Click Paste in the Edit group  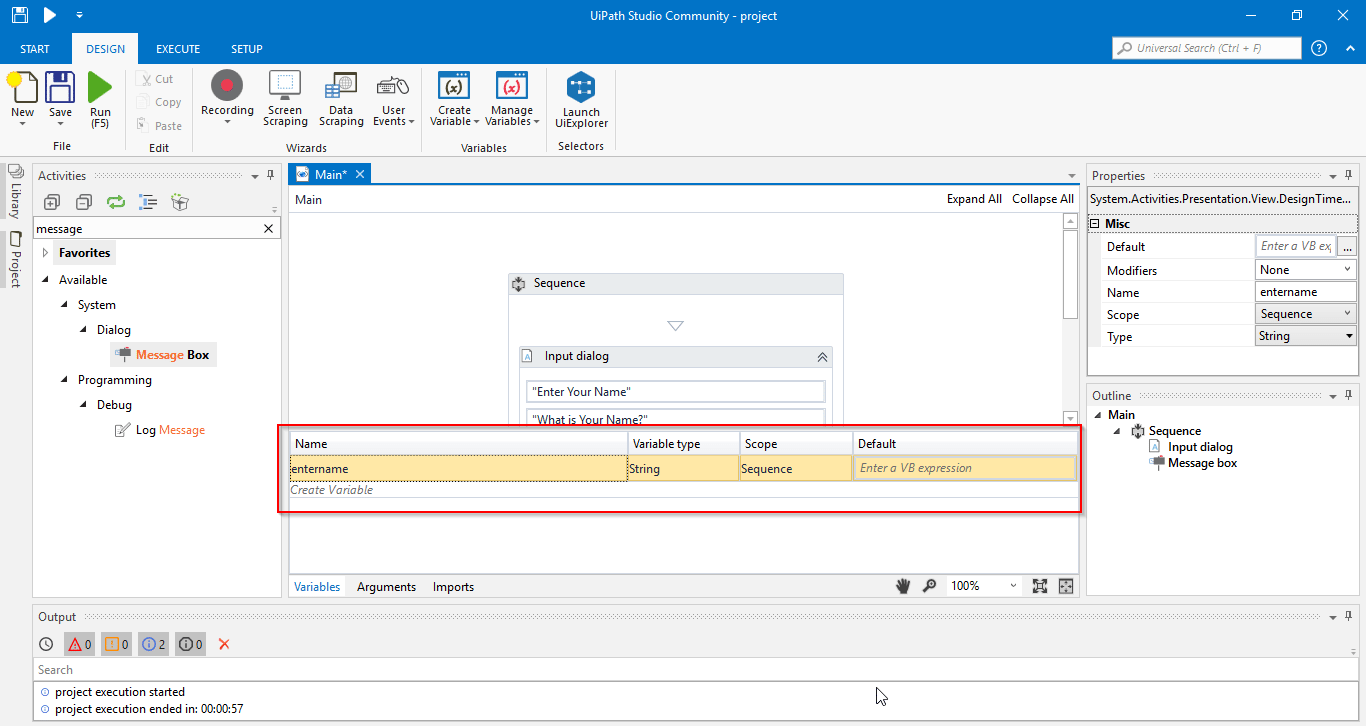click(x=159, y=126)
